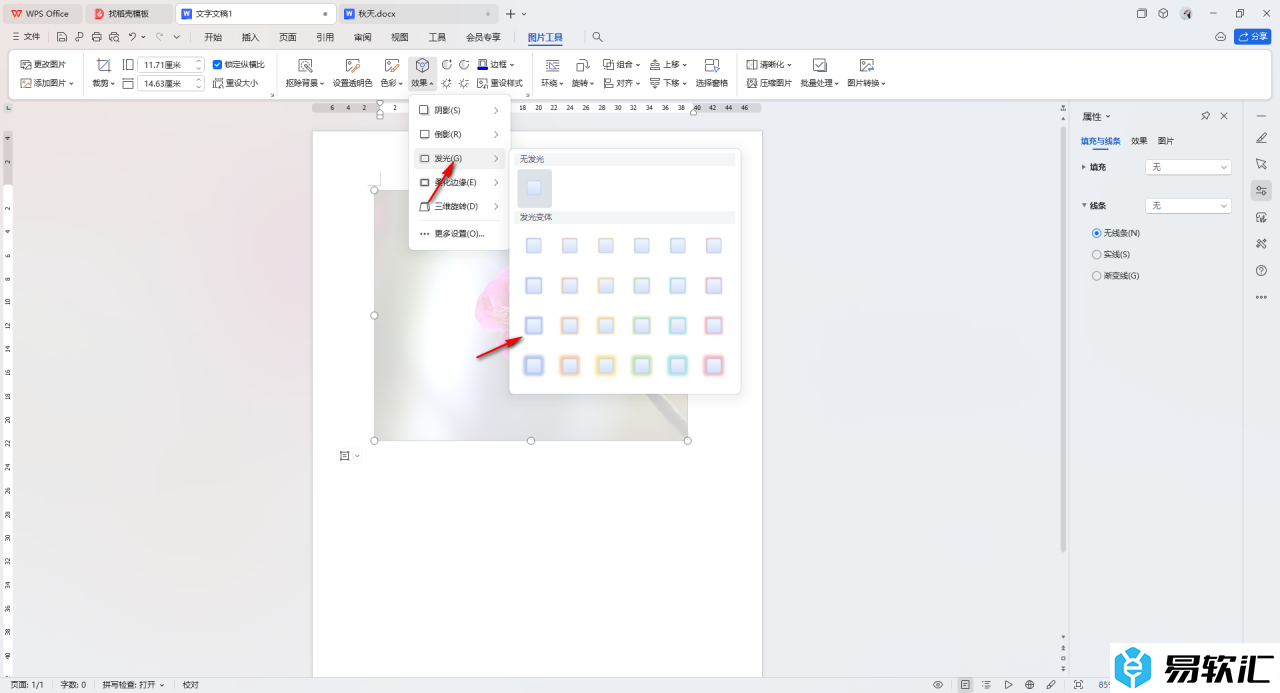Click the 更改图片 change picture button
This screenshot has height=693, width=1280.
tap(43, 64)
